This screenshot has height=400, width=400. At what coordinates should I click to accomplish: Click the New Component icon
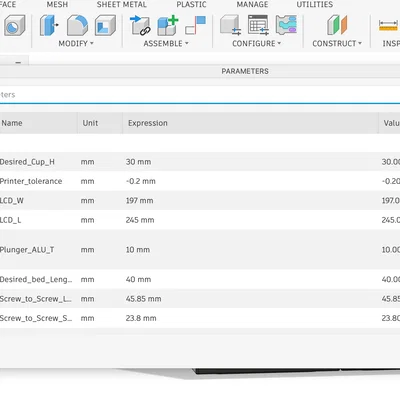pos(168,26)
